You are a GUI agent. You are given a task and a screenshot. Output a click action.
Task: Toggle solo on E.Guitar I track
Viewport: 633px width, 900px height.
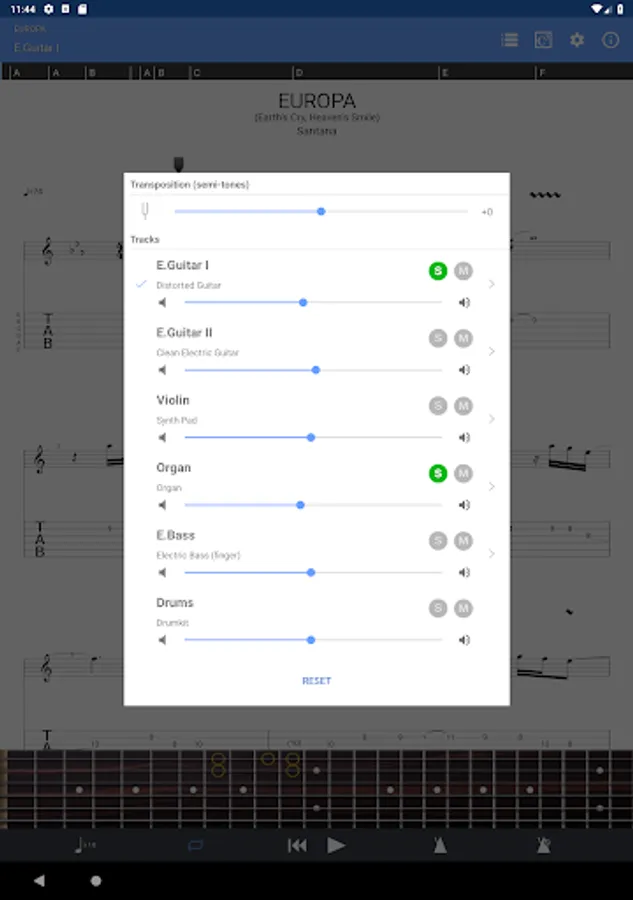(x=438, y=271)
